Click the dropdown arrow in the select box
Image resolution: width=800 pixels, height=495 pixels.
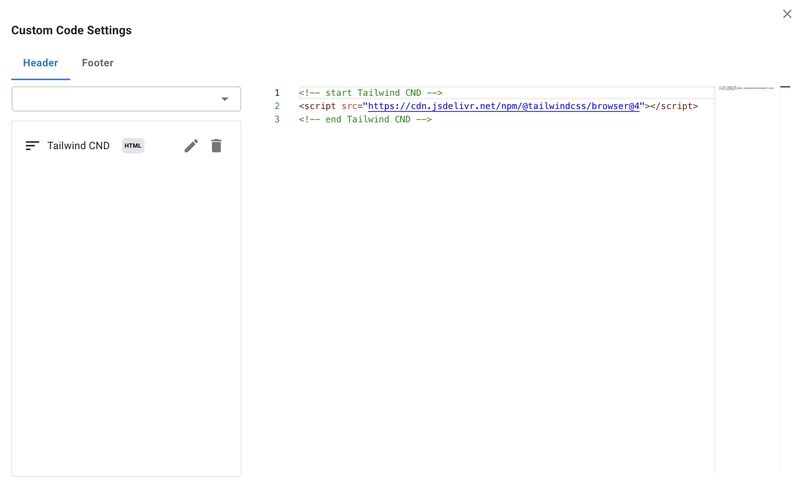pyautogui.click(x=224, y=99)
